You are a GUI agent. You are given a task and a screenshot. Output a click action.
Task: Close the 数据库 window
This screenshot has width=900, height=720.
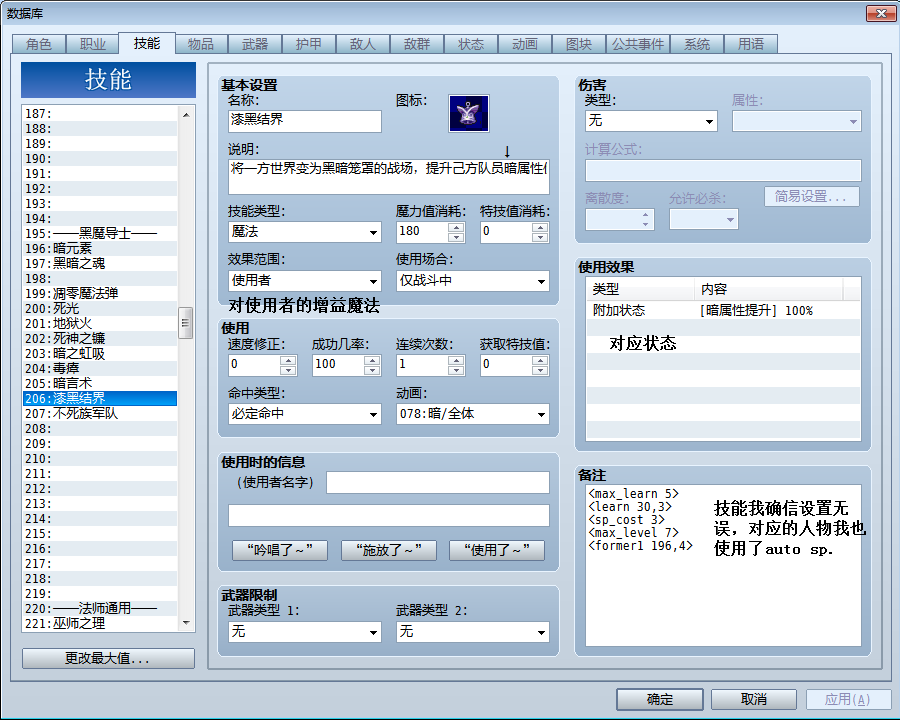point(881,13)
